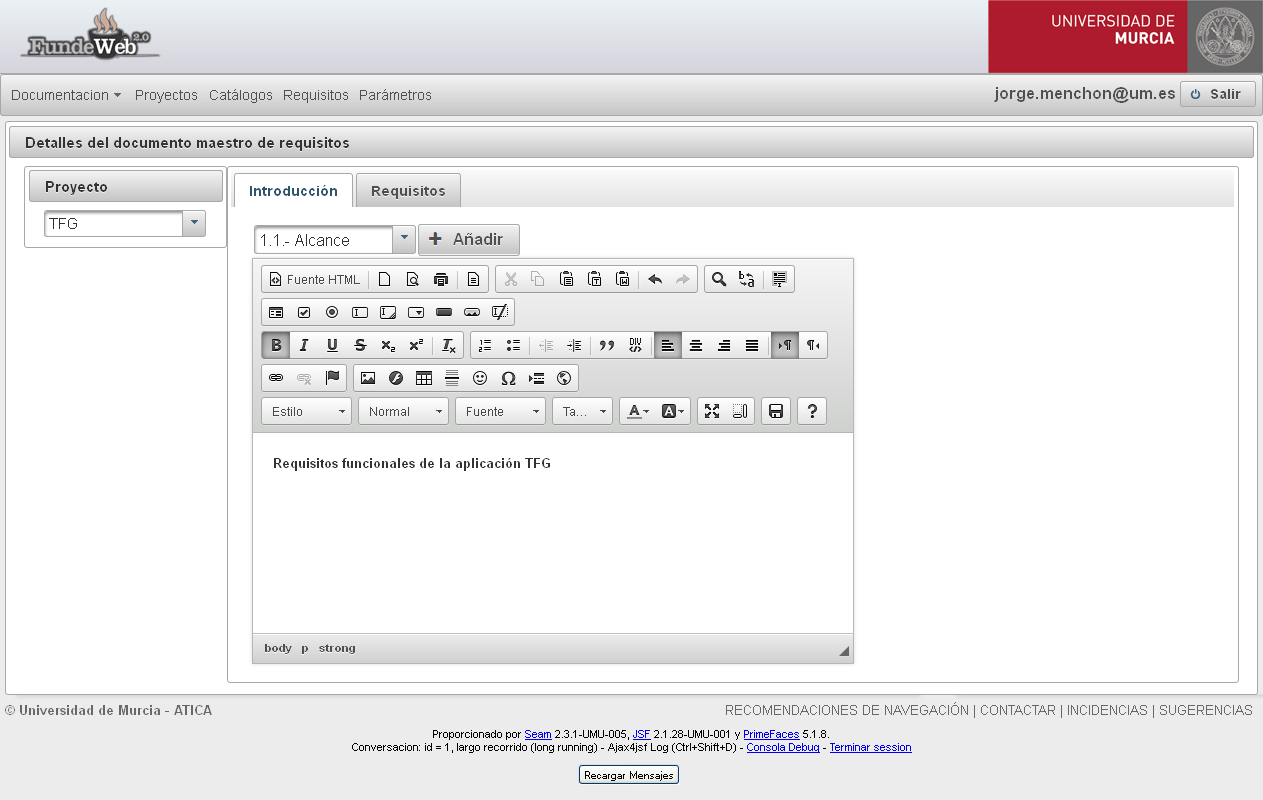Click Paste from Word icon
1263x800 pixels.
click(x=622, y=280)
